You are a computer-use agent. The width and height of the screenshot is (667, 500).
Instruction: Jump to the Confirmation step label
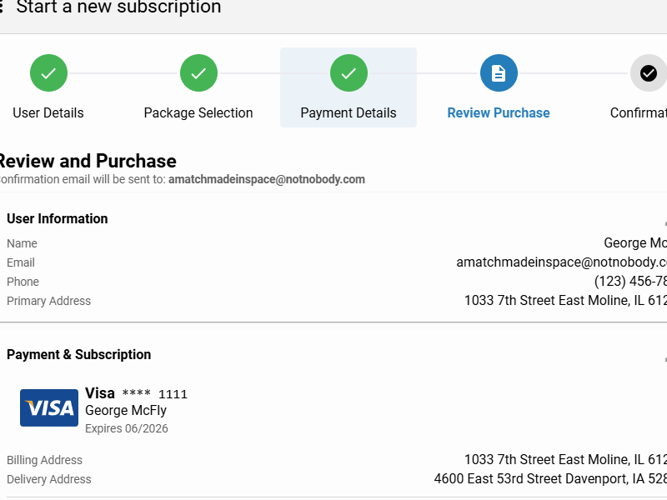[638, 113]
